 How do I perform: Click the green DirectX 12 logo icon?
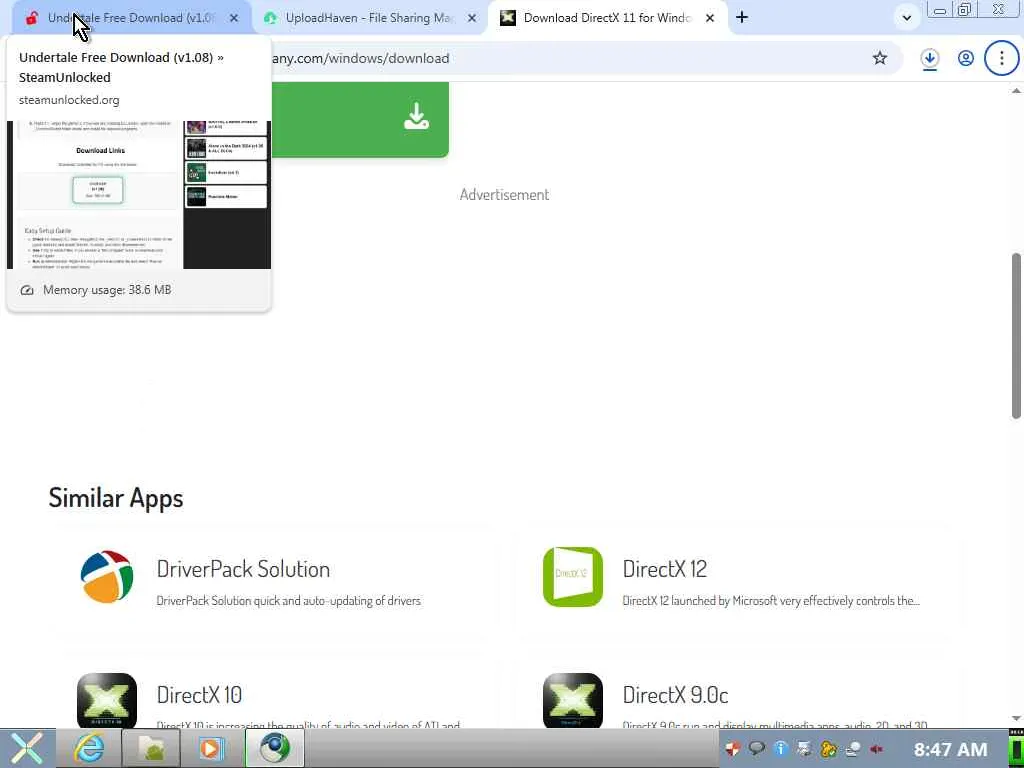point(573,577)
